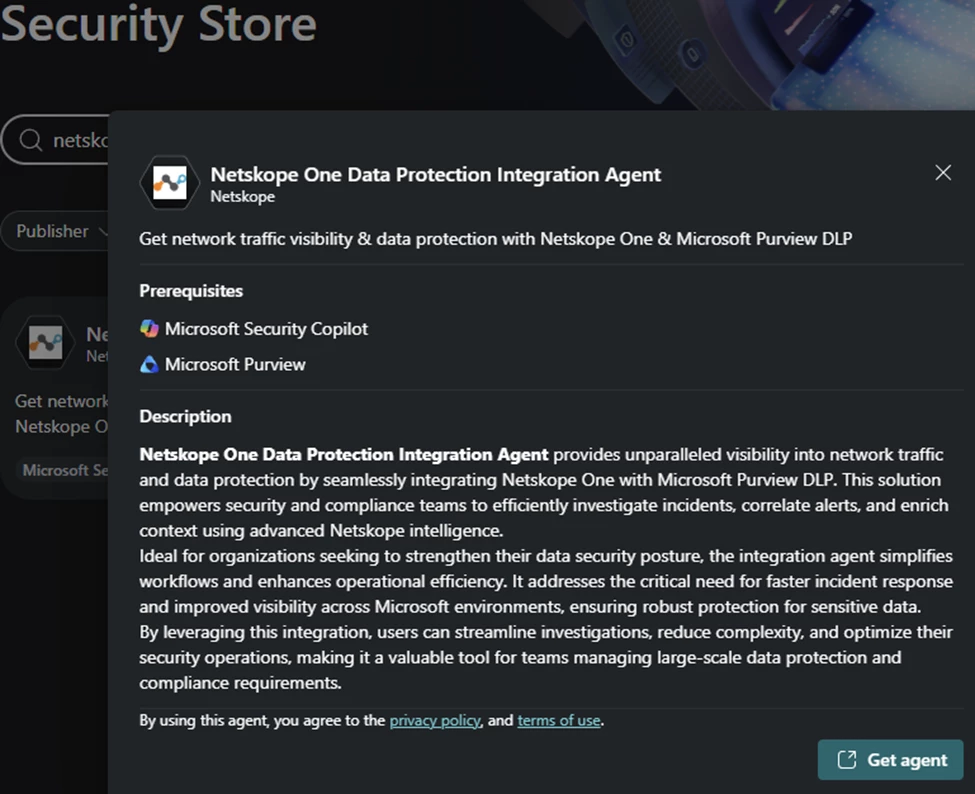Screen dimensions: 975x794
Task: Click the 'Microsoft Security Copilot' prerequisite text
Action: point(266,328)
